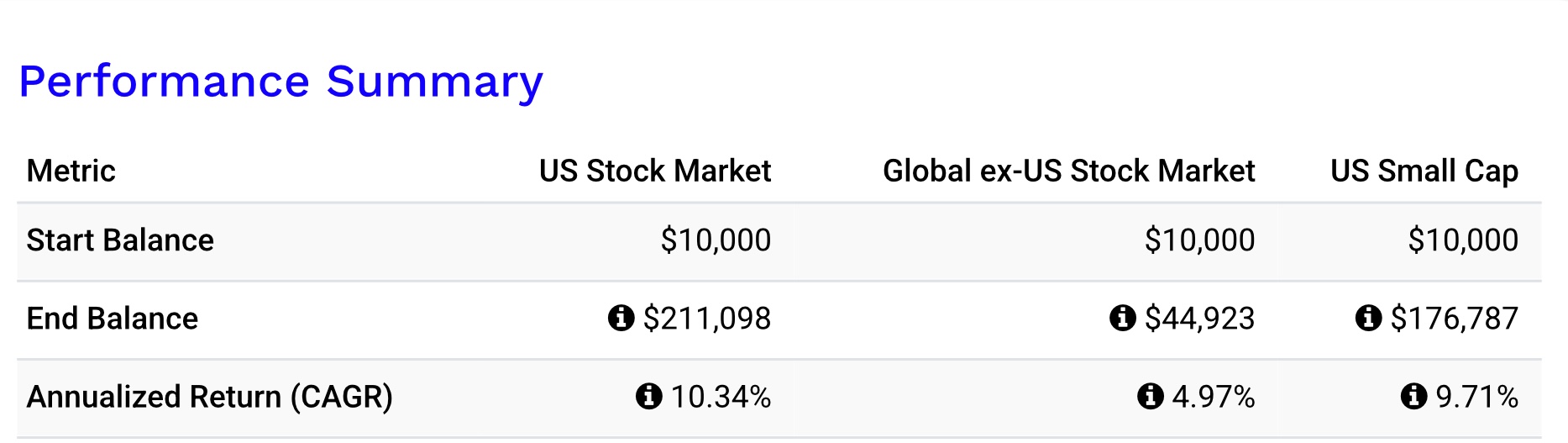This screenshot has width=1568, height=443.
Task: Open info icon next to $44,923
Action: tap(1122, 319)
